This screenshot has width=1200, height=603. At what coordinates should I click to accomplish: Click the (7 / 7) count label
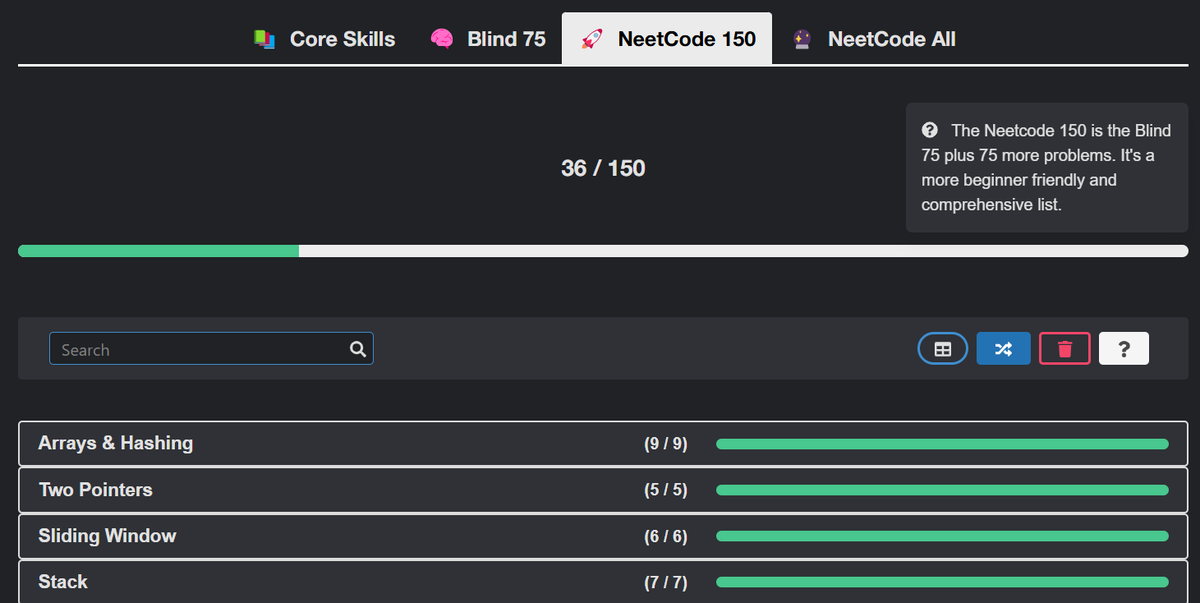[x=666, y=582]
